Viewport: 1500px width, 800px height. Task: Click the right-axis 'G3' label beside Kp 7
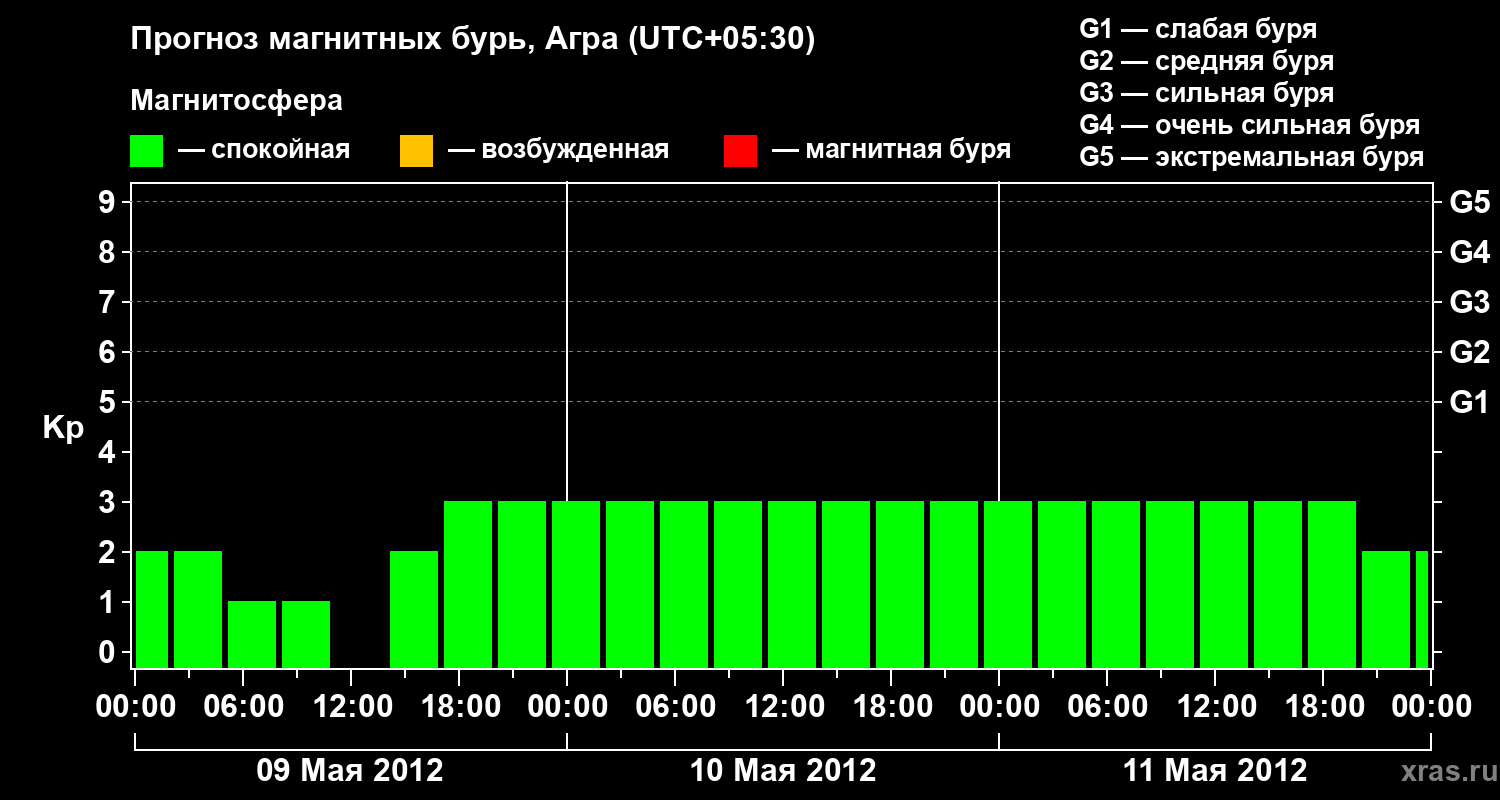coord(1469,302)
